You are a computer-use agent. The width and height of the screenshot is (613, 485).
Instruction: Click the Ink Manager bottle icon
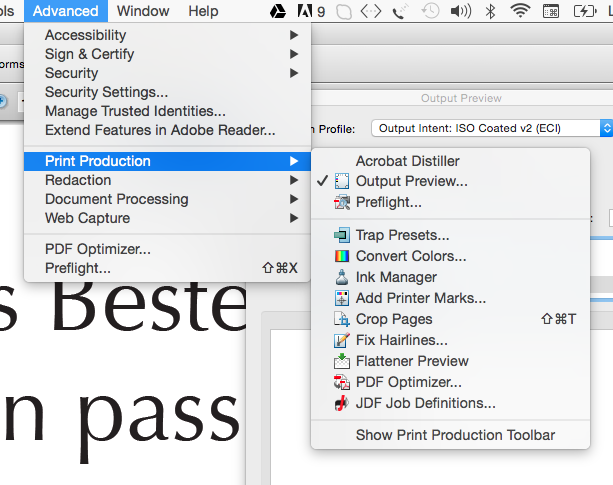click(x=342, y=277)
